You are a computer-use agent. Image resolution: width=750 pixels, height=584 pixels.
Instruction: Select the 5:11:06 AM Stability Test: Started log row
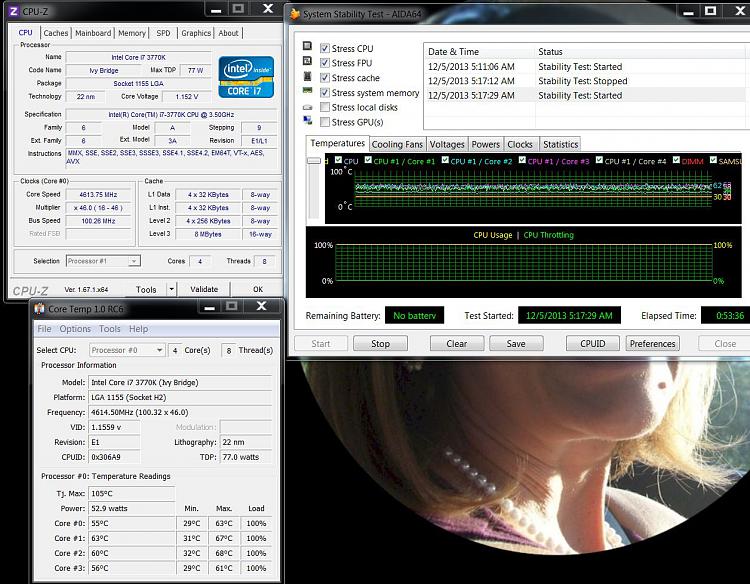click(x=586, y=66)
